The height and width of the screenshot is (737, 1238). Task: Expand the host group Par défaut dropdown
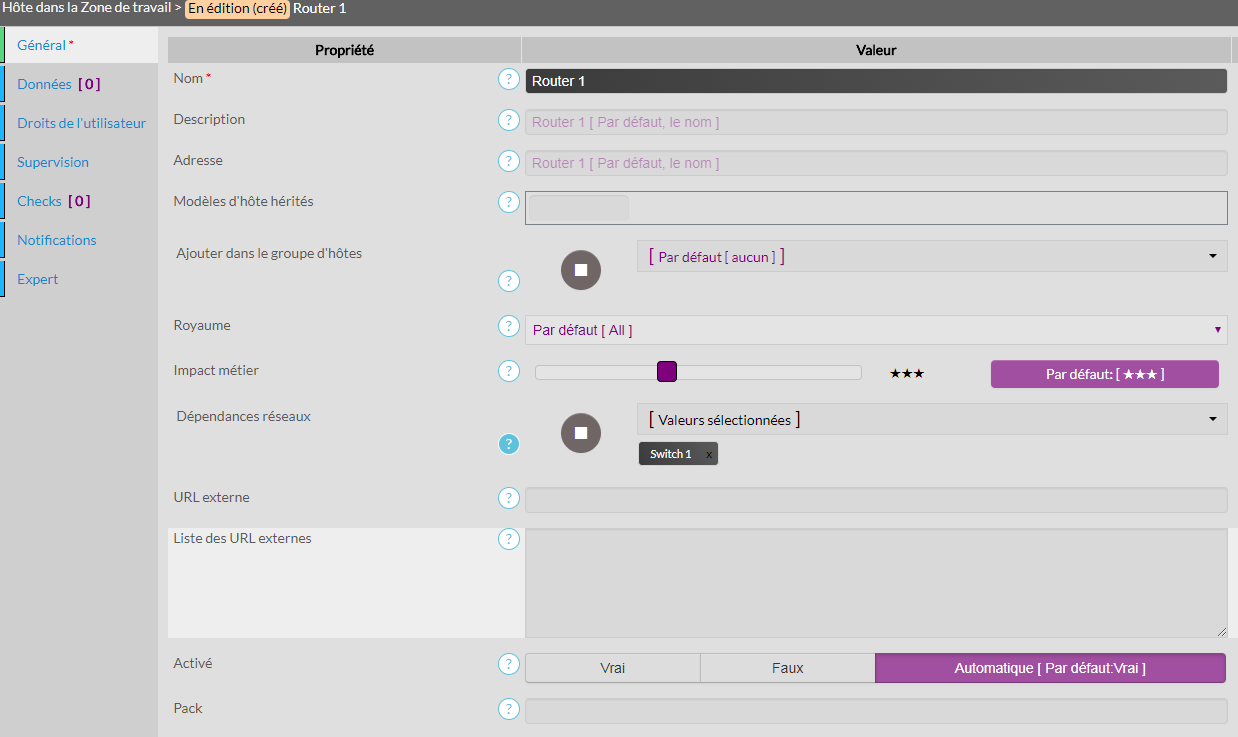[931, 256]
